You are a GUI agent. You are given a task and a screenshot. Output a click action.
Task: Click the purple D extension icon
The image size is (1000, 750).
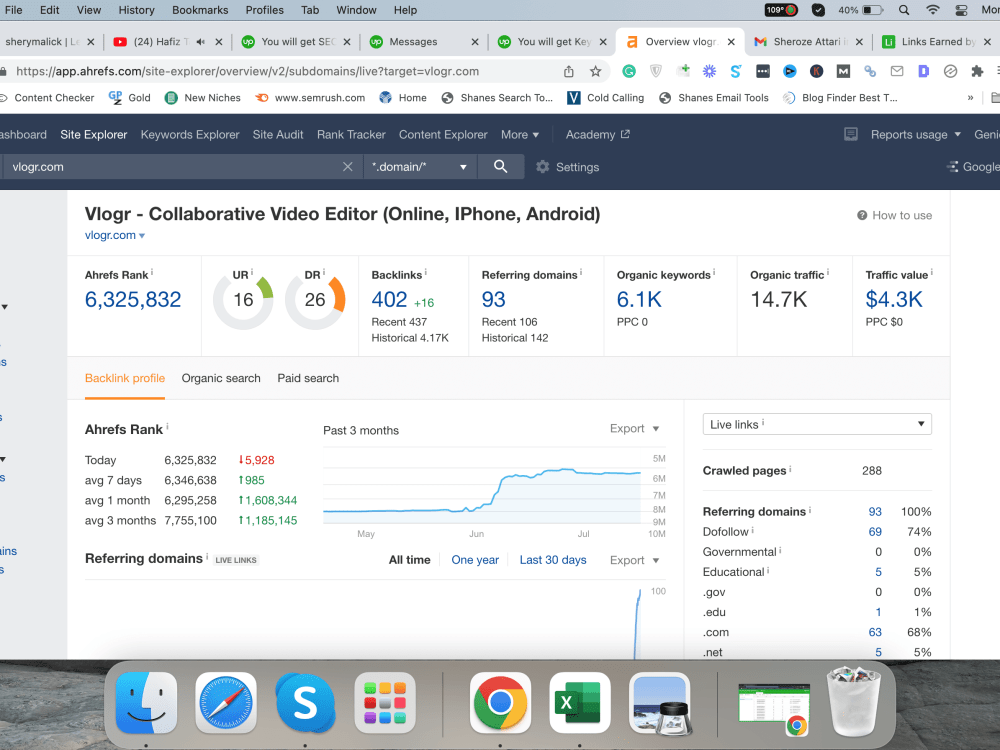pyautogui.click(x=923, y=71)
